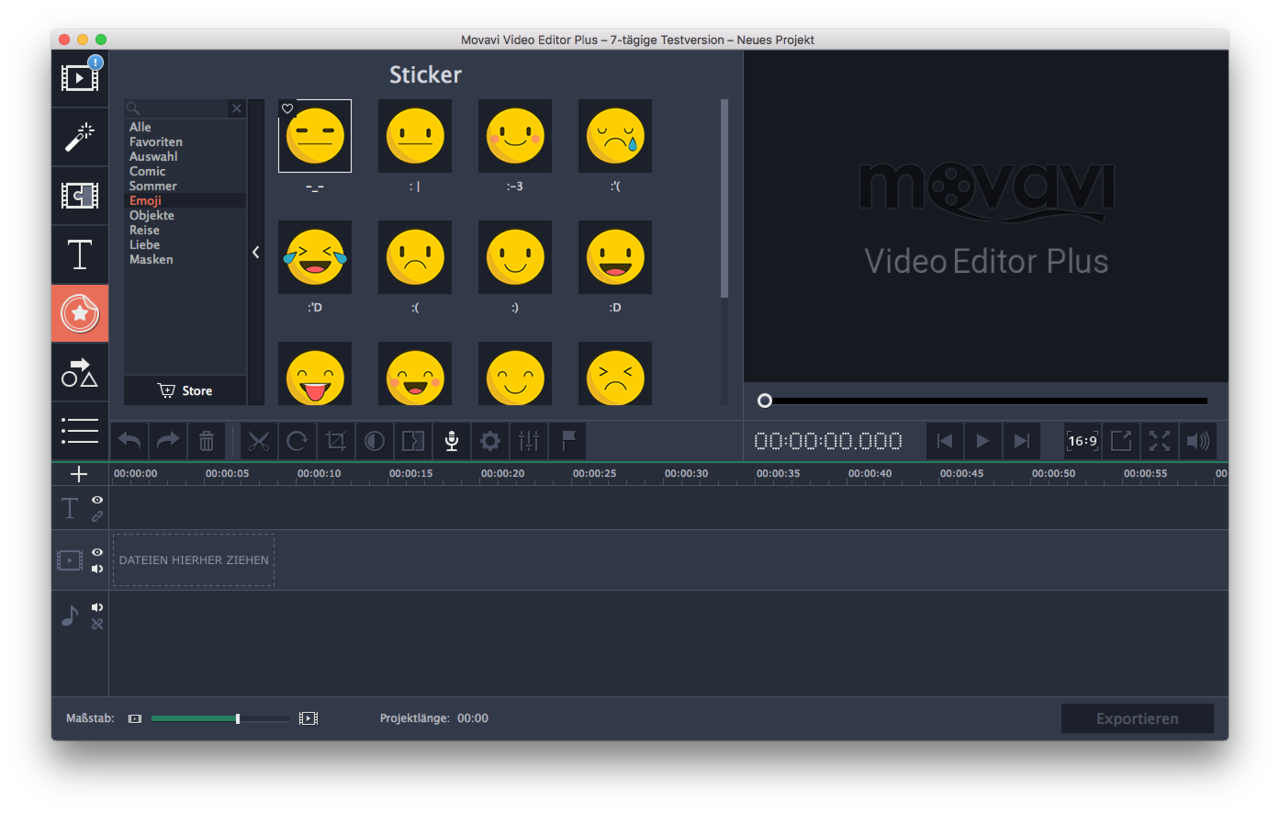Select the :-3 blushing sticker
Viewport: 1280px width, 814px height.
(x=515, y=136)
